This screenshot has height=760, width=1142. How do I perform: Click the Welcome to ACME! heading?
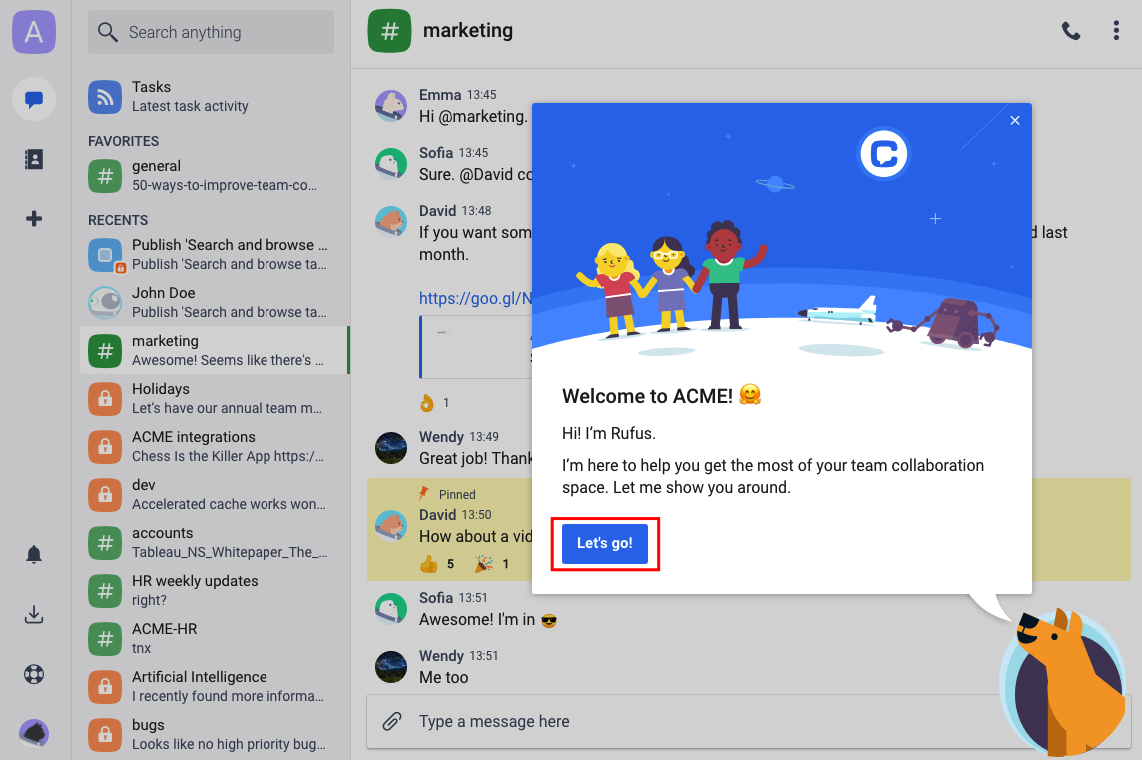(x=647, y=396)
